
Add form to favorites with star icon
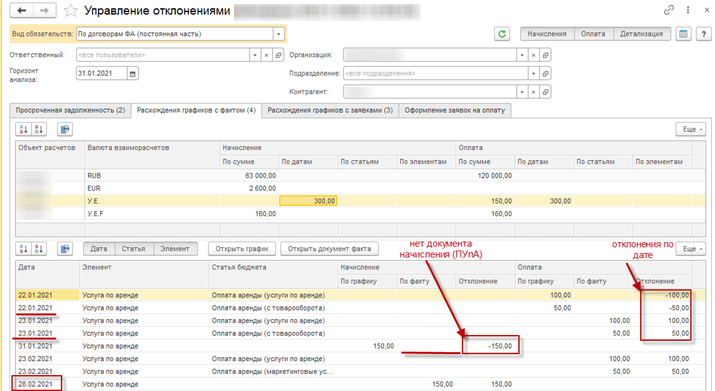pos(70,10)
